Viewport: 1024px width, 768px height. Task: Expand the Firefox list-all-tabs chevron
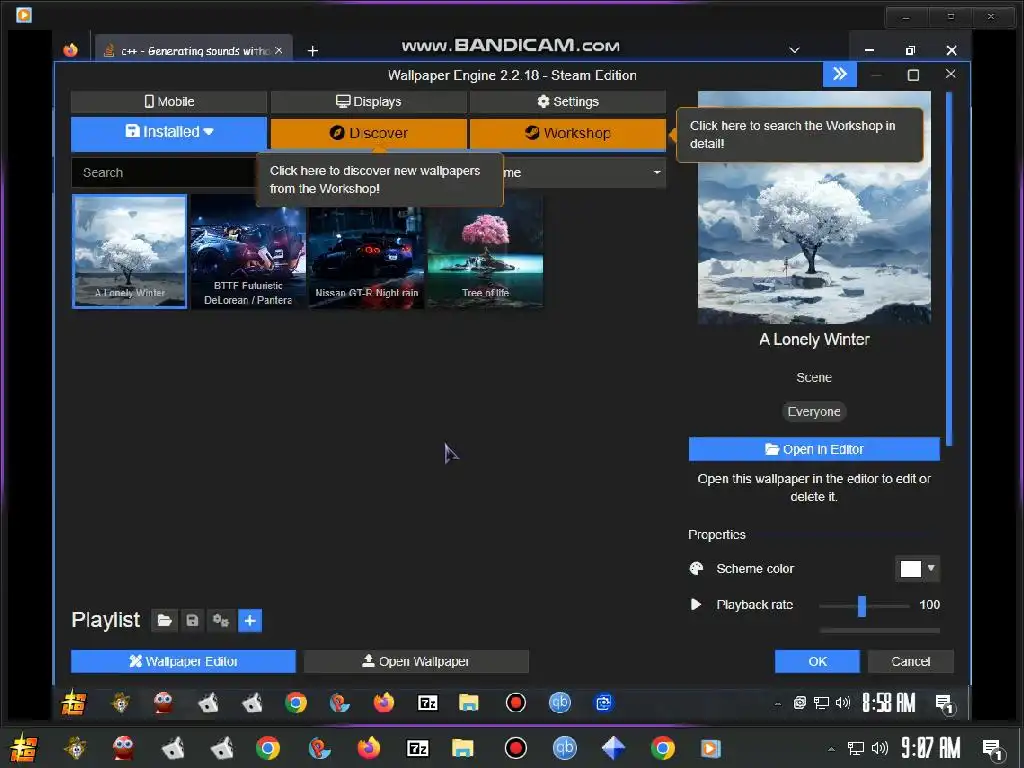(794, 50)
